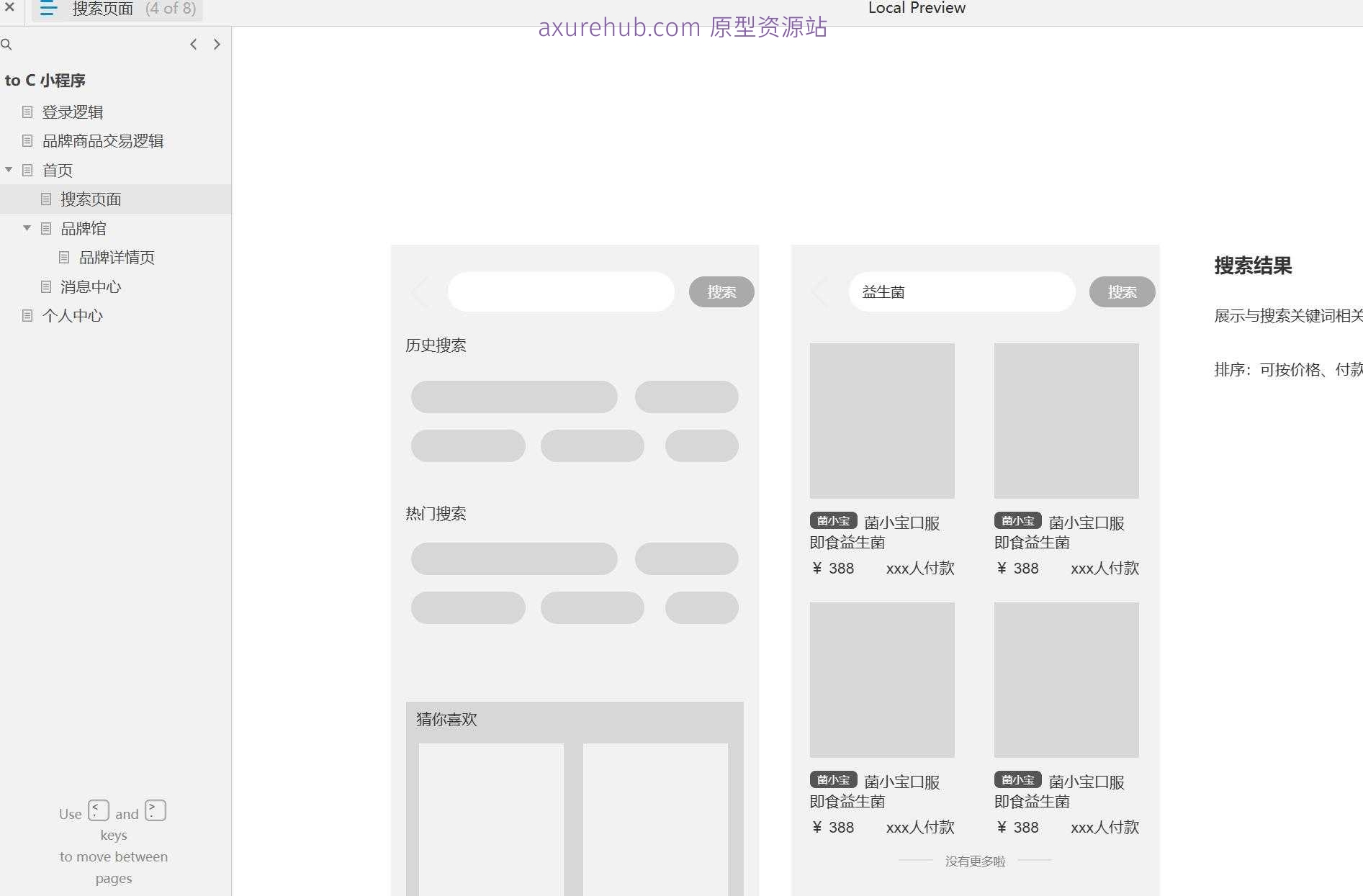Select the 品牌商品交易逻辑 page in the sidebar

click(x=103, y=140)
